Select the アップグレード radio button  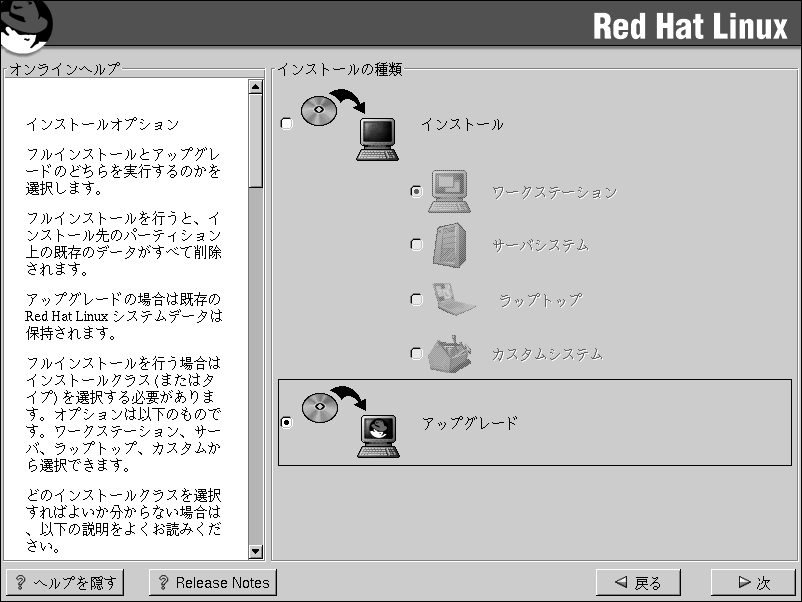pyautogui.click(x=287, y=422)
